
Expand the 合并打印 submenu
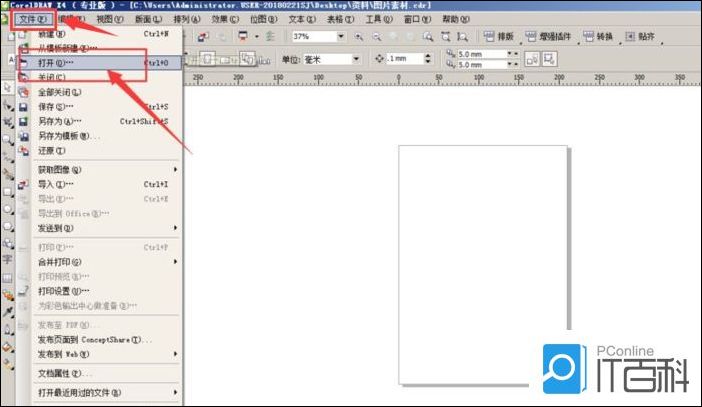coord(175,262)
